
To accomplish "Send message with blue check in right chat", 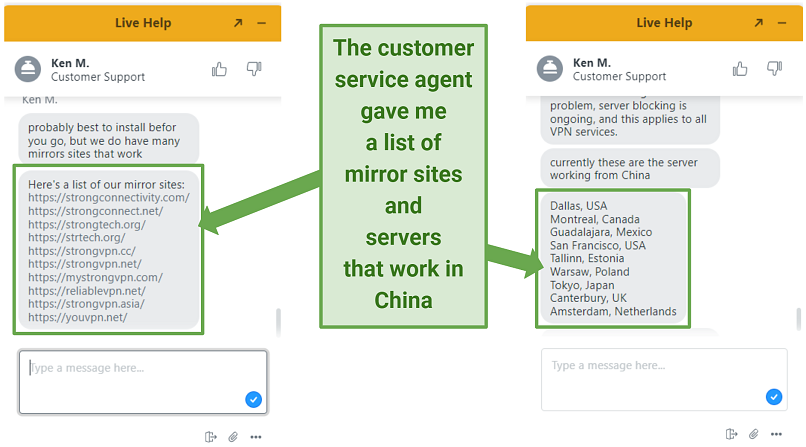I will pos(774,397).
